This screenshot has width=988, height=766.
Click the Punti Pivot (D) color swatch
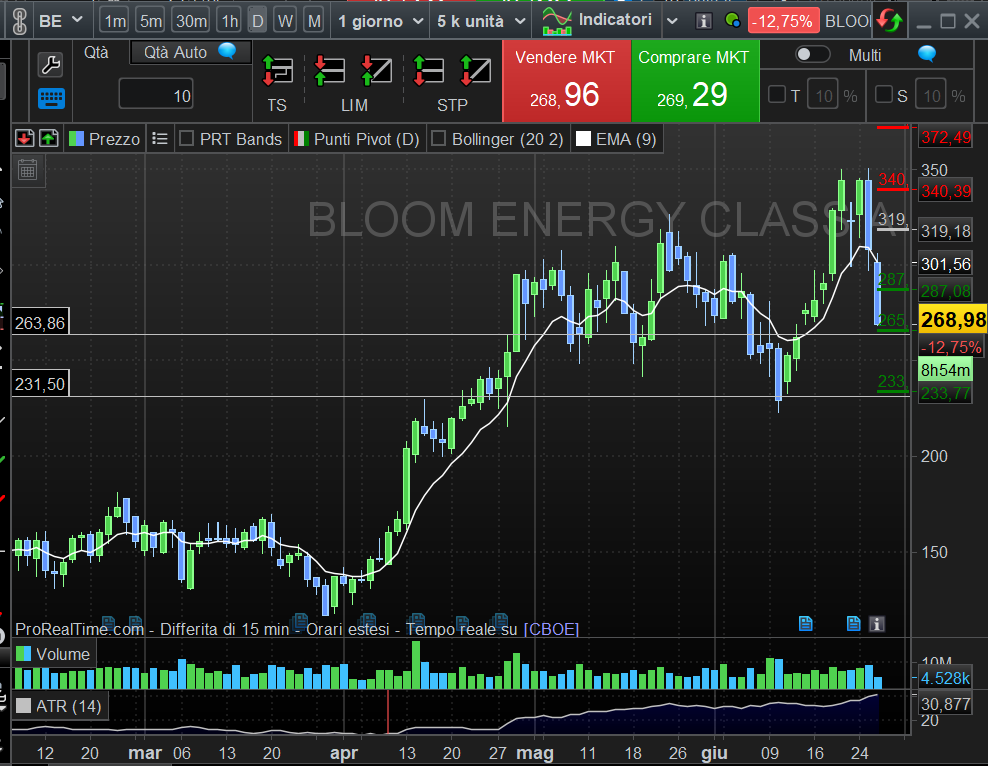click(x=302, y=139)
